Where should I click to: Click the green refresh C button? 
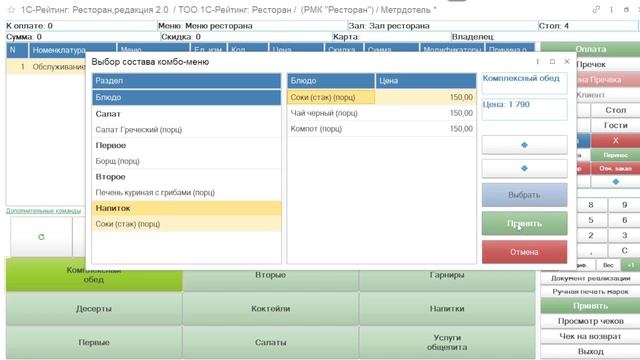click(41, 237)
